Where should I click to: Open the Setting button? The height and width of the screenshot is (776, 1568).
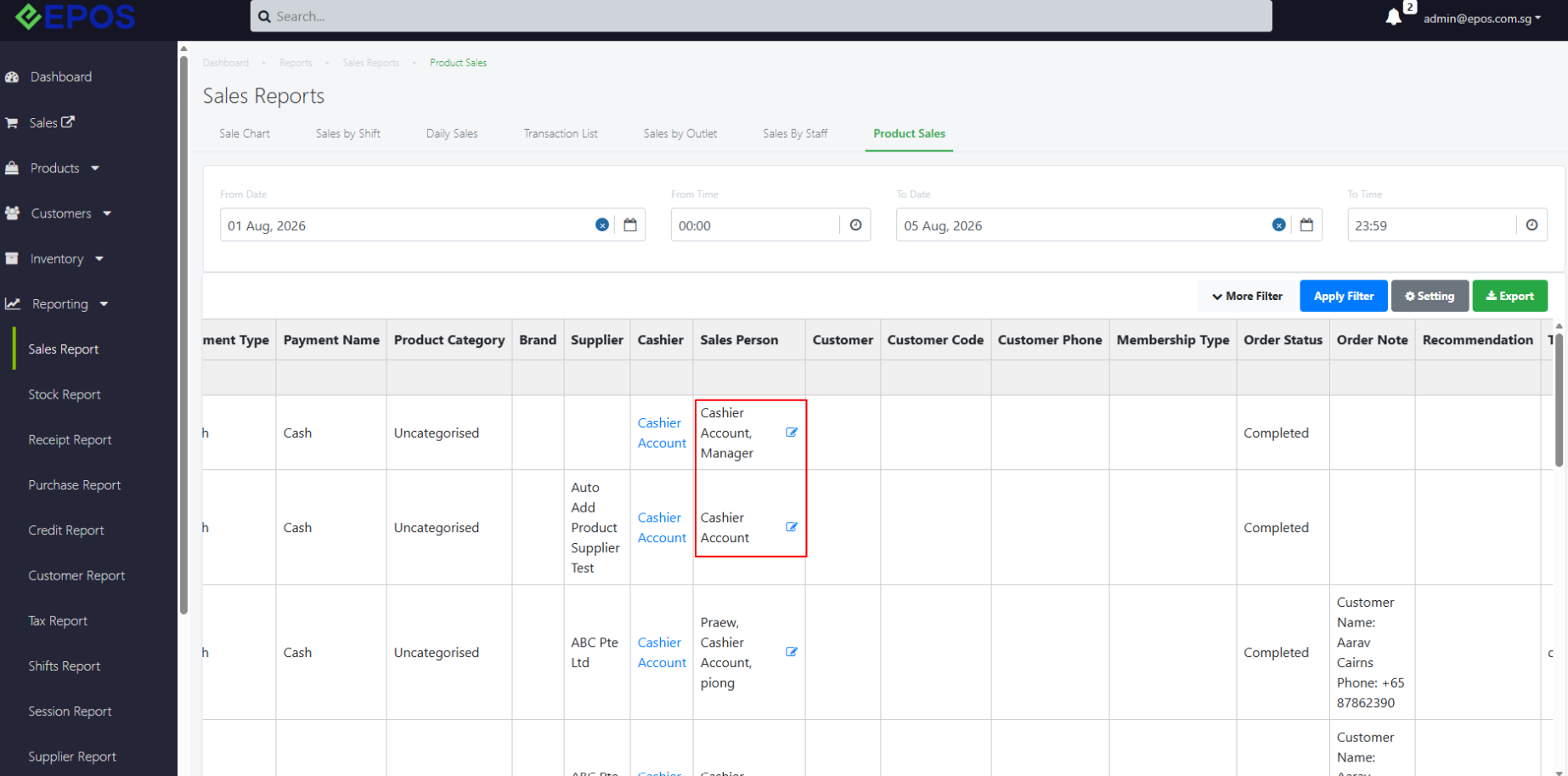coord(1430,296)
